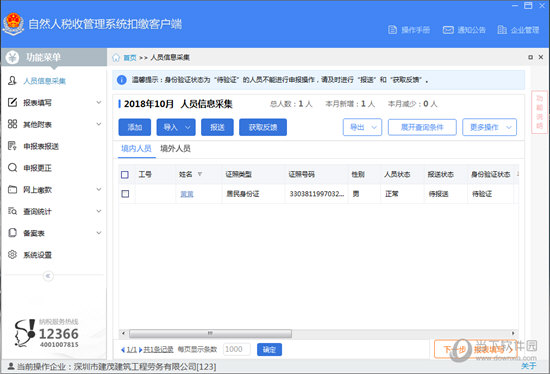Expand the 报表填写 menu chevron
The image size is (550, 374).
[x=99, y=102]
